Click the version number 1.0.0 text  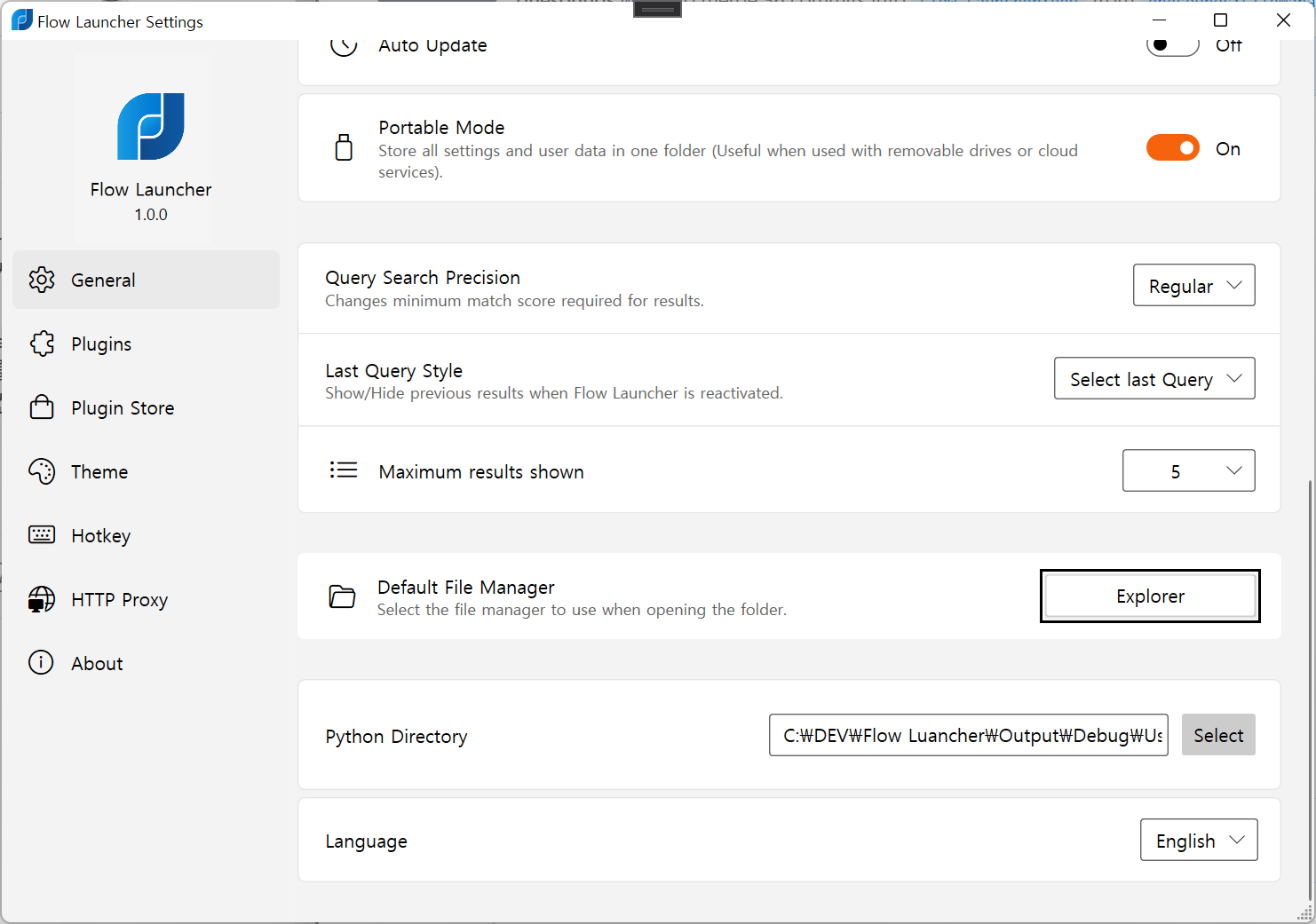(x=151, y=214)
